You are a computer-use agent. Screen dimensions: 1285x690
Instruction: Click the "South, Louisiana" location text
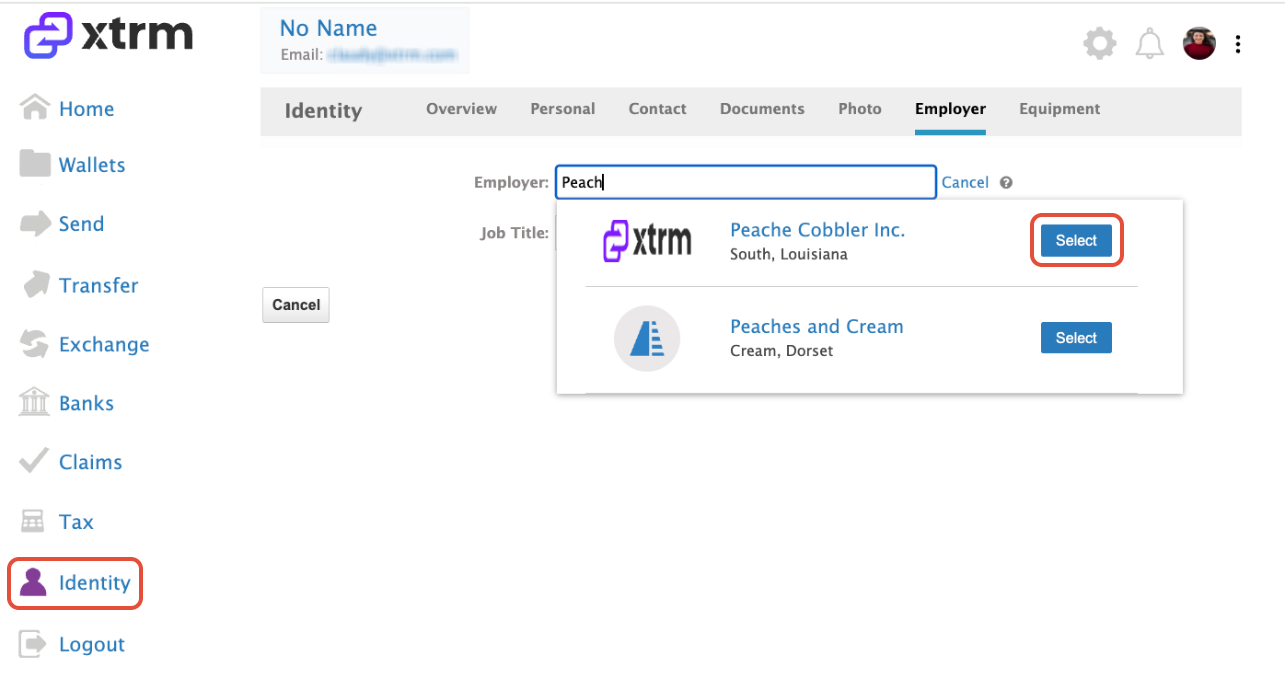(x=789, y=254)
